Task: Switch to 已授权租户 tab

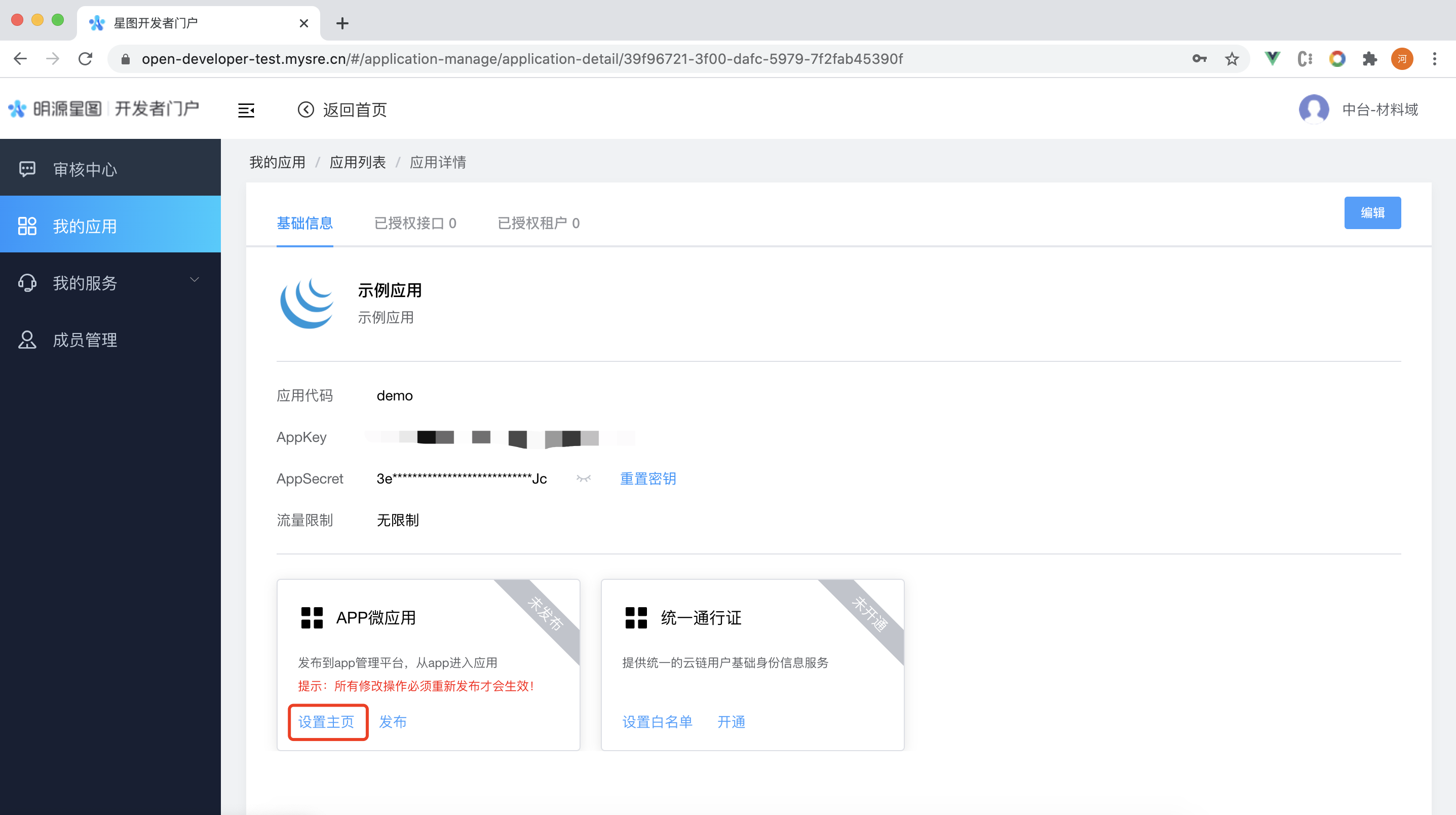Action: (538, 223)
